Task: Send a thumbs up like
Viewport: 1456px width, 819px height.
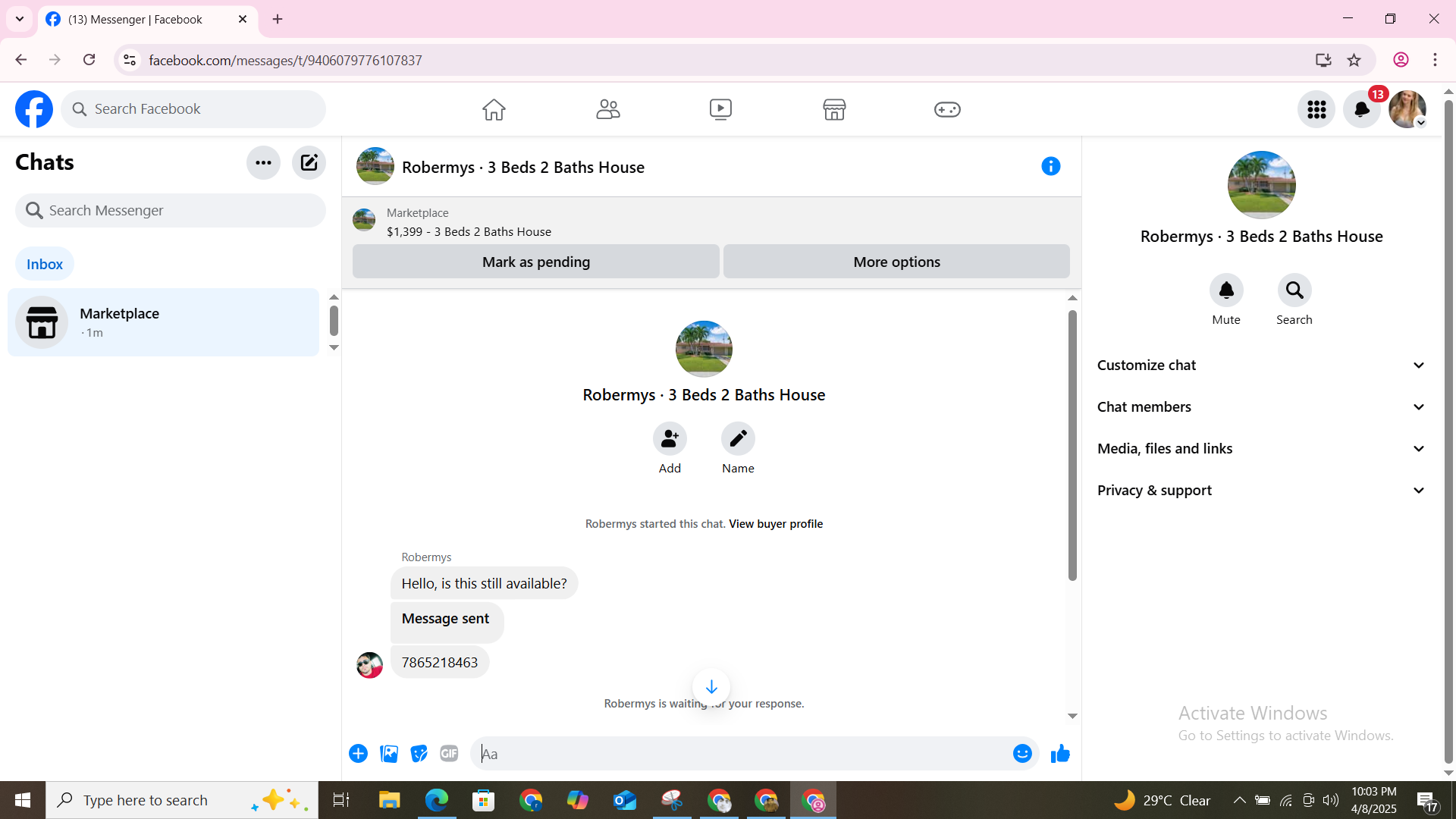Action: click(1060, 754)
